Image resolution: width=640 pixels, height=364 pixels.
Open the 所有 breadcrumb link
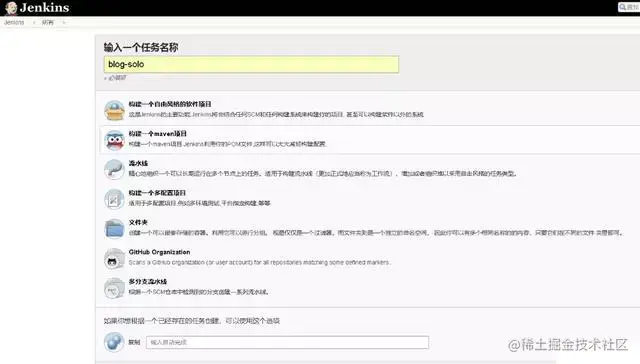pos(48,22)
